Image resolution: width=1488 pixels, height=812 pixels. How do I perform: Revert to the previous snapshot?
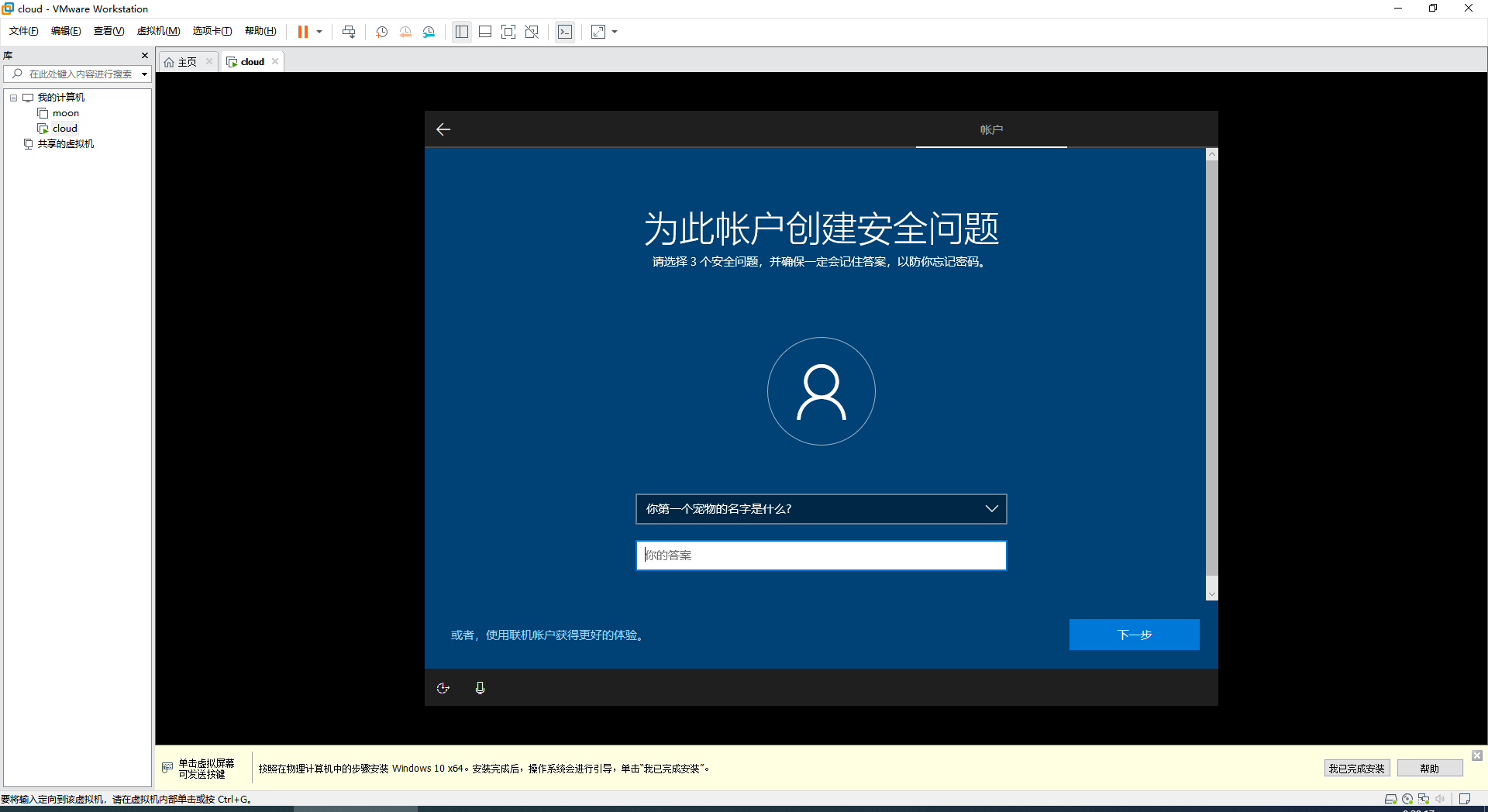[405, 32]
